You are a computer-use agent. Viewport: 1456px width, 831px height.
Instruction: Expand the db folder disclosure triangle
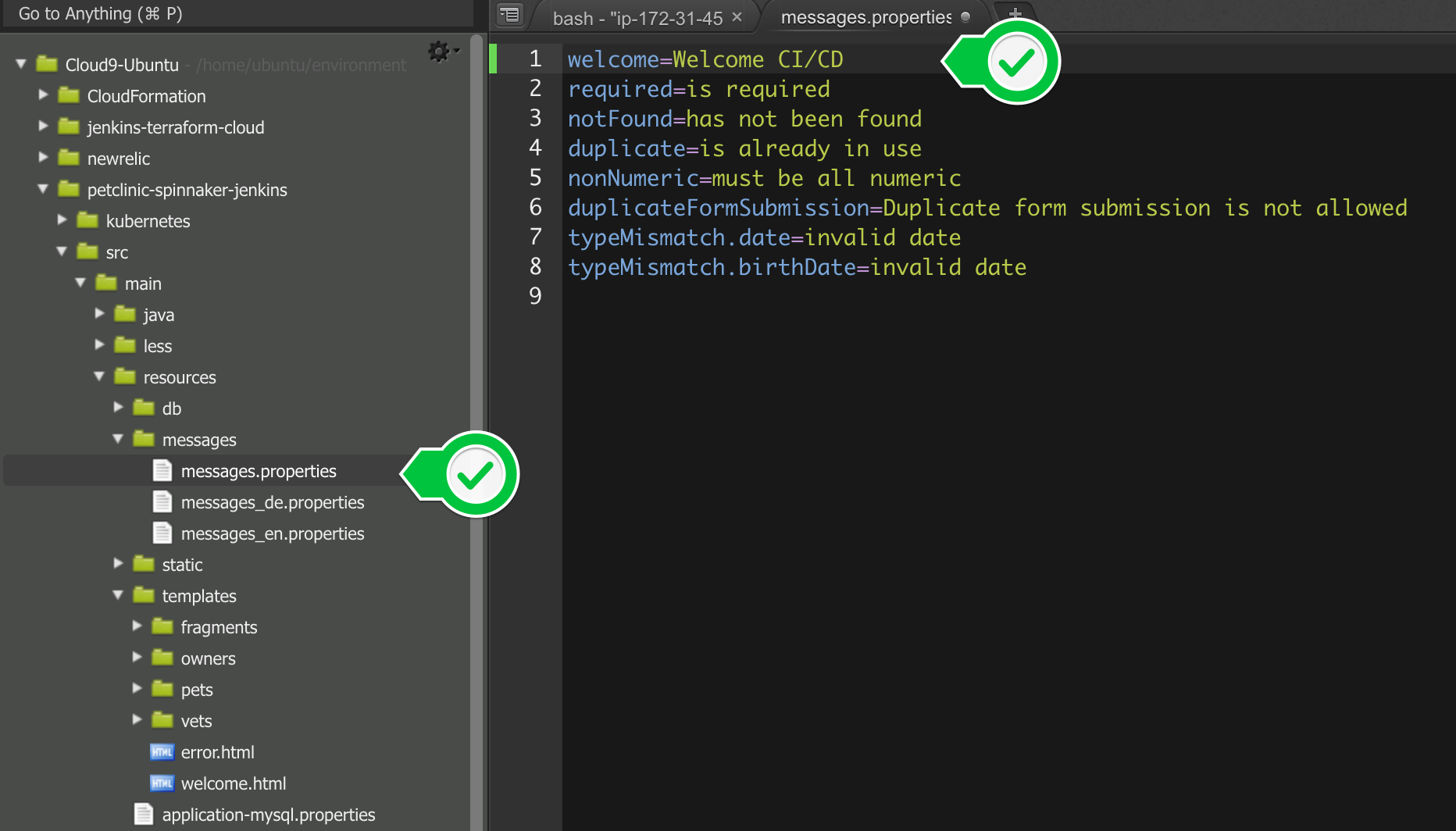pos(118,408)
